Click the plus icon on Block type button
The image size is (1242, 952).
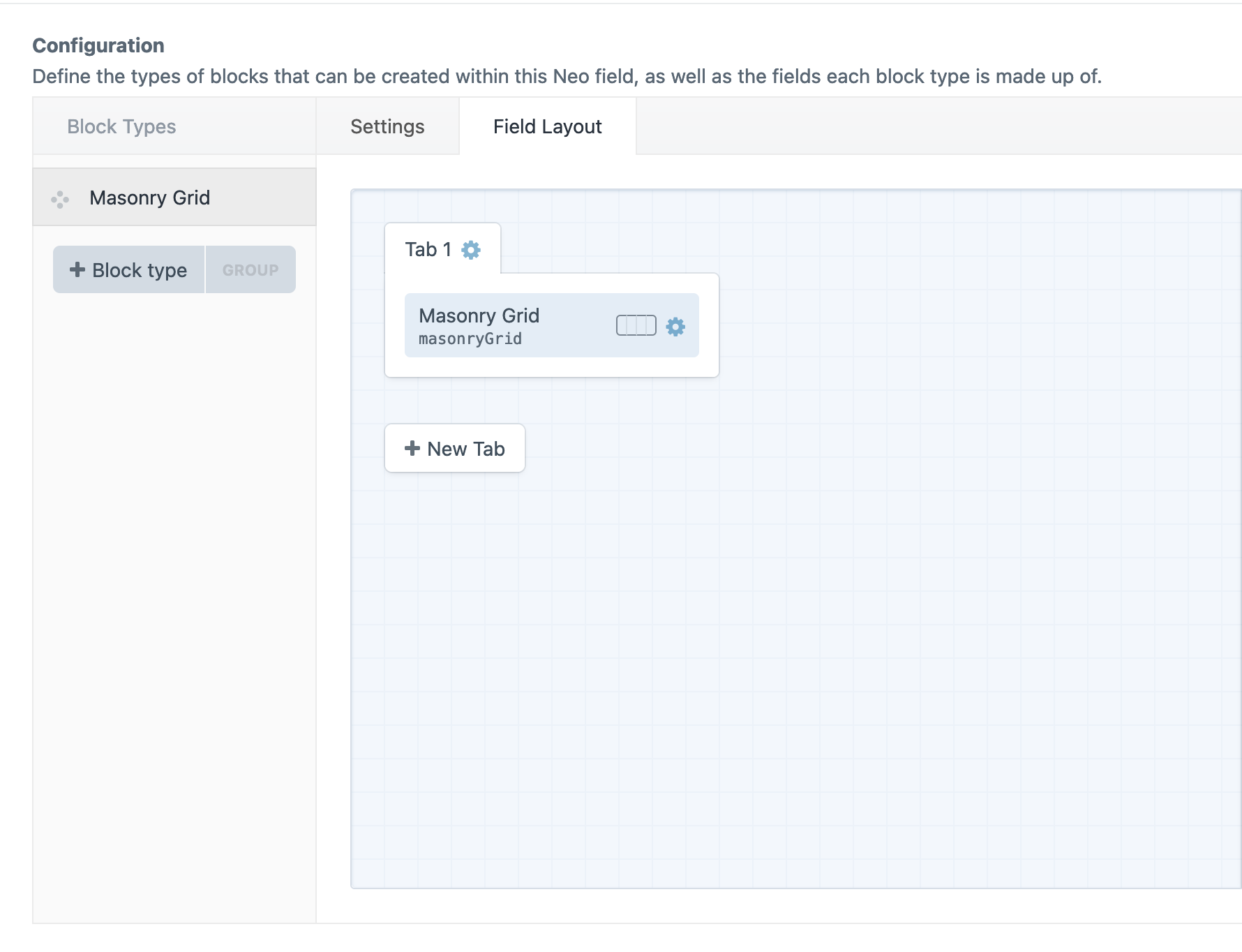coord(77,270)
